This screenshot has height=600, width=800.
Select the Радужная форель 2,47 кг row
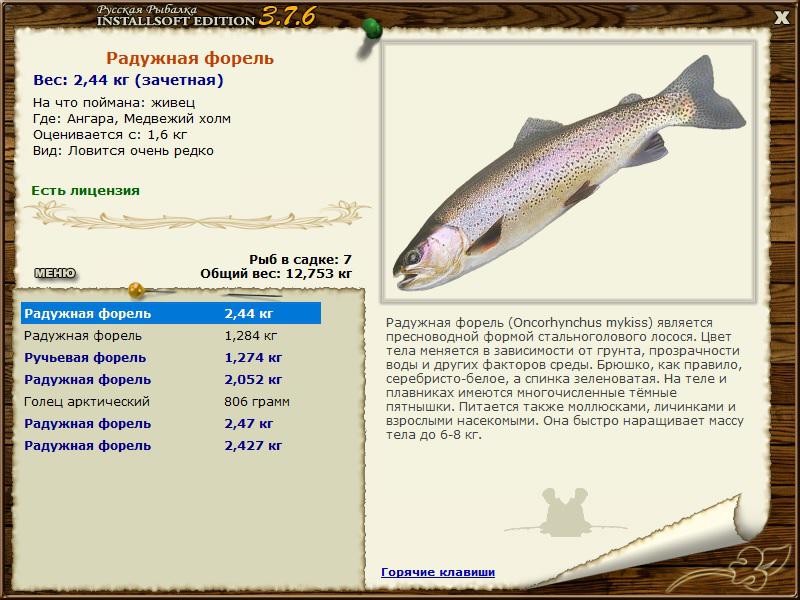171,423
